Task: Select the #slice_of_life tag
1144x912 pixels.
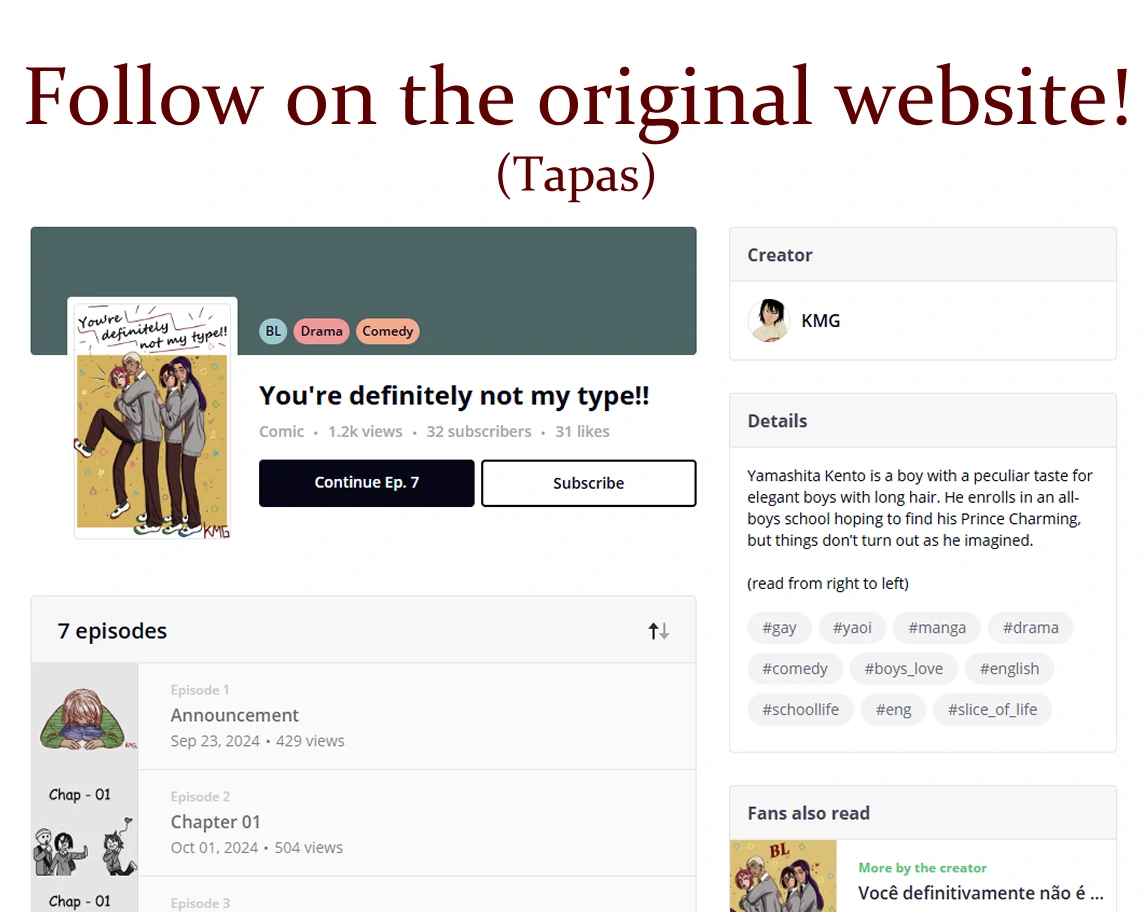Action: [992, 709]
